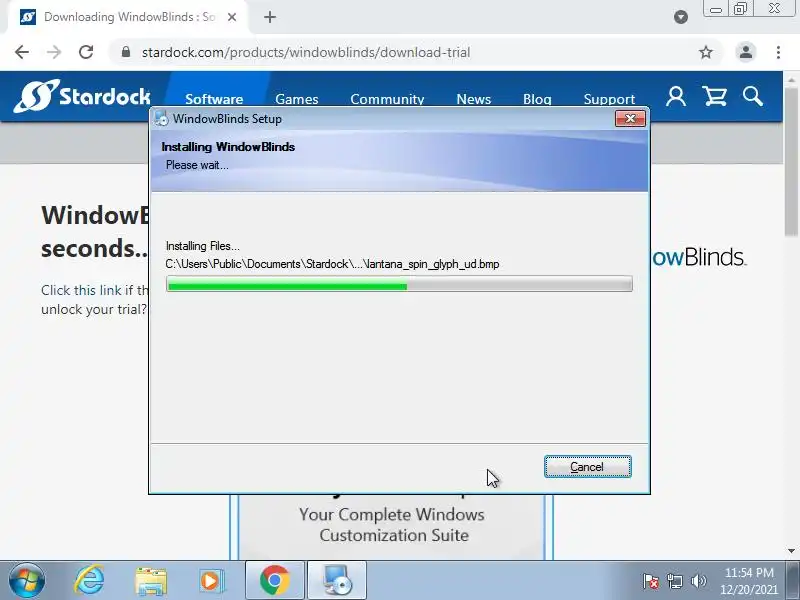This screenshot has width=800, height=600.
Task: Open the Games menu
Action: 296,98
